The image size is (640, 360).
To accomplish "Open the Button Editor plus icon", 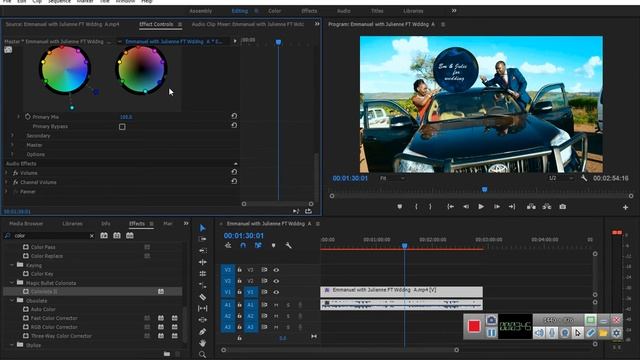I will (x=625, y=207).
